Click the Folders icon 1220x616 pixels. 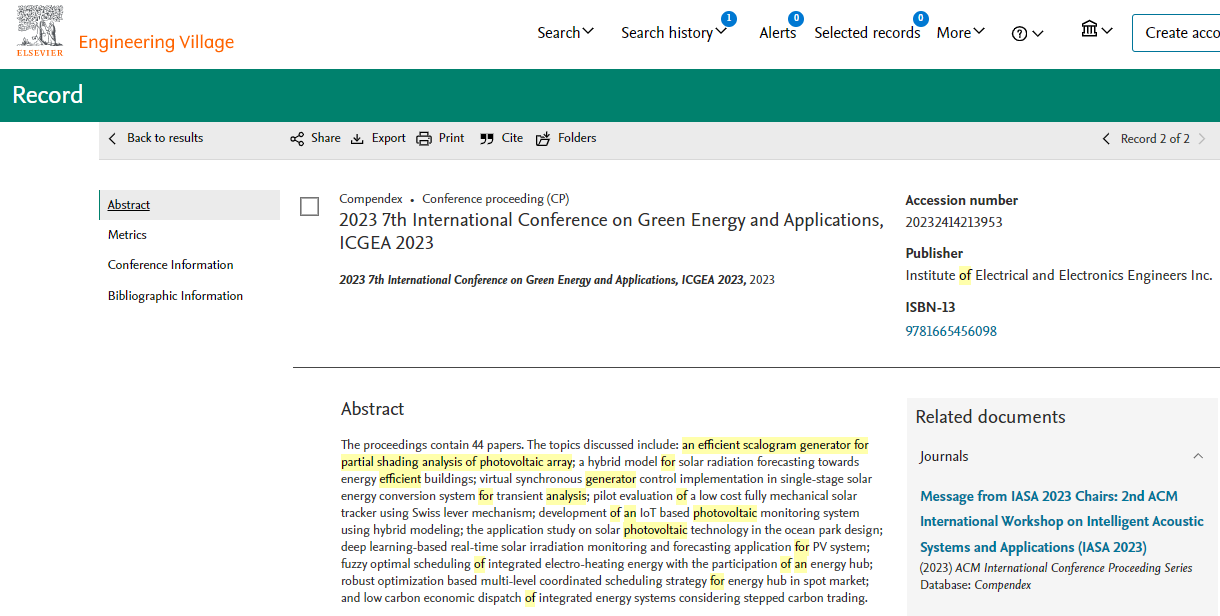tap(543, 139)
